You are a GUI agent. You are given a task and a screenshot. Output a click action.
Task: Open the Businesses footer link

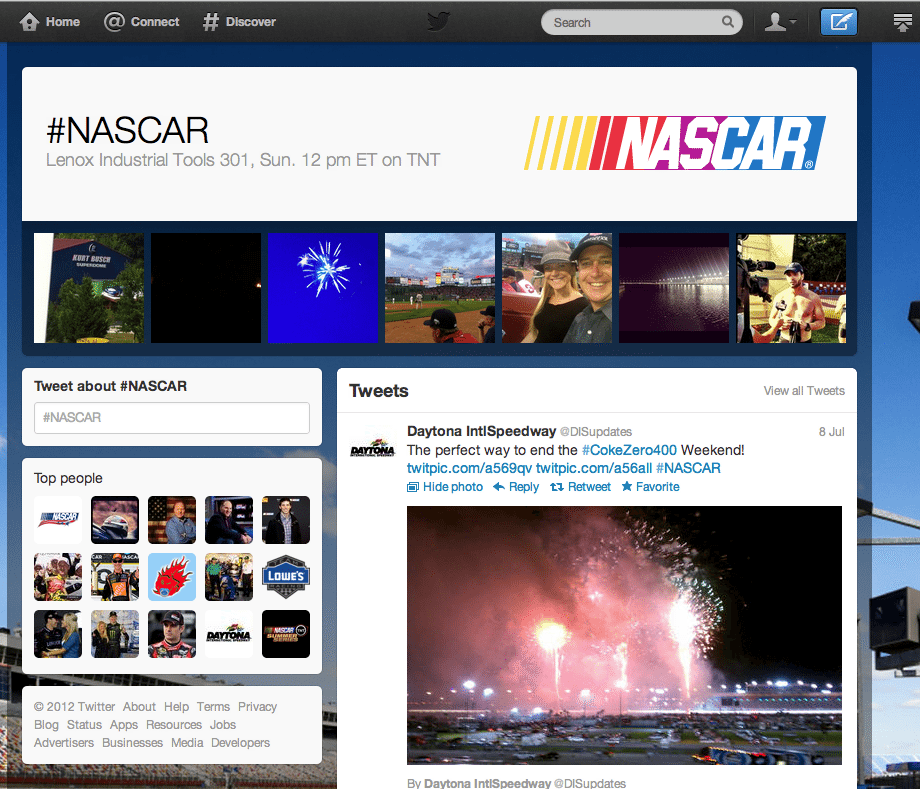[x=133, y=743]
